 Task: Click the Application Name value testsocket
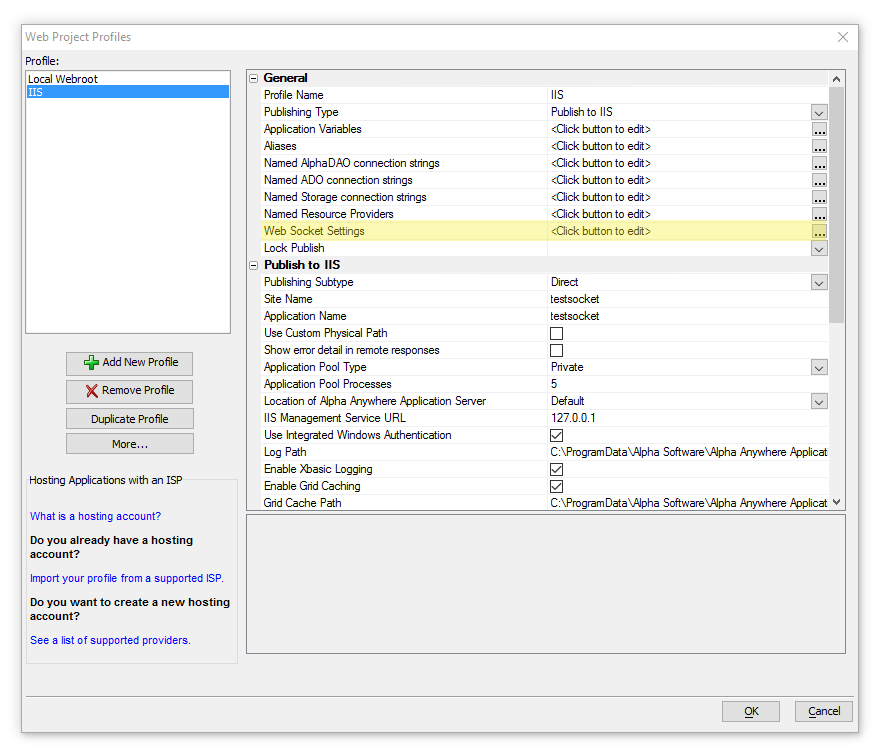(x=687, y=316)
